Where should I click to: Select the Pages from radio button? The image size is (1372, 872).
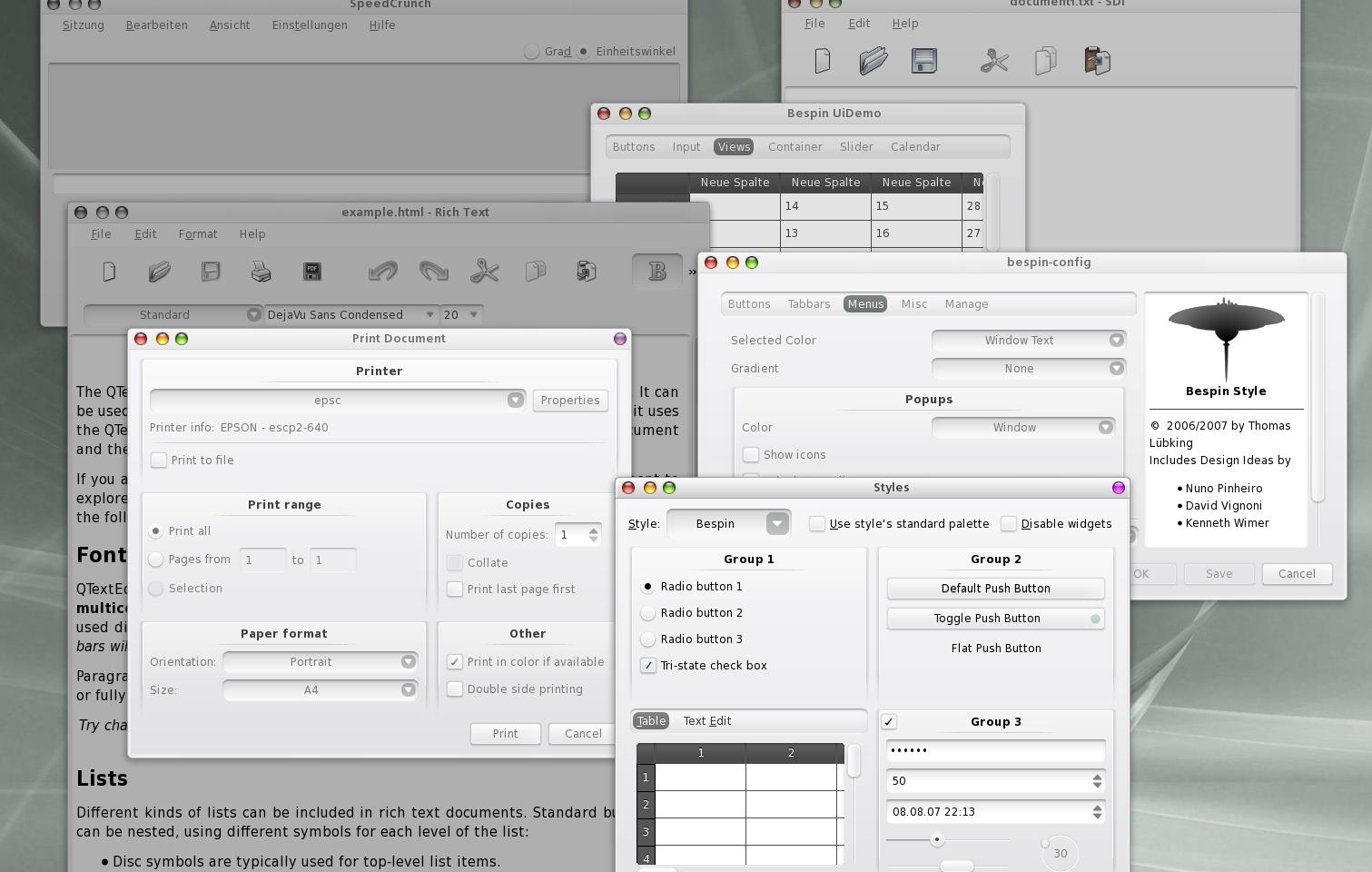156,560
